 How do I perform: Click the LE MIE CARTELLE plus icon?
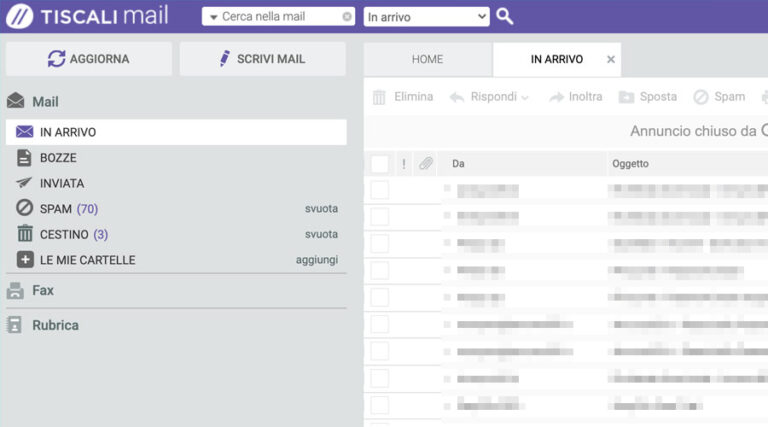[25, 260]
